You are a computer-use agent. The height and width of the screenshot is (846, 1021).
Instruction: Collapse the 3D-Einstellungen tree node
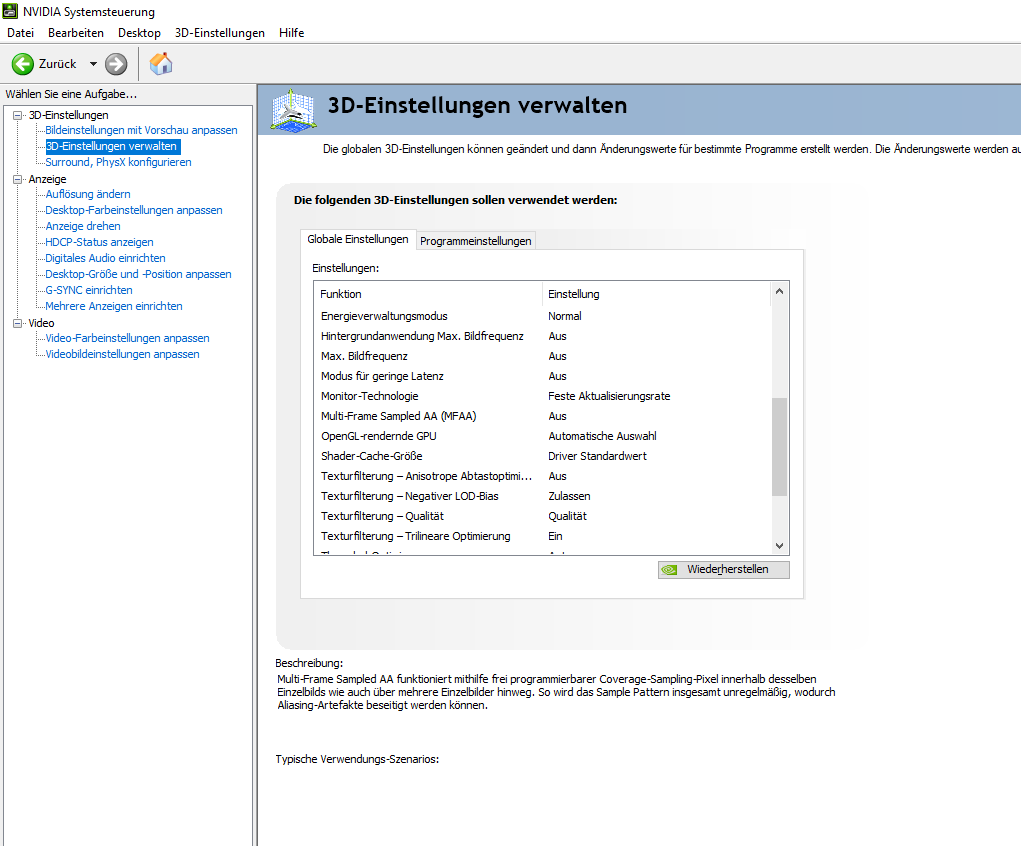18,115
